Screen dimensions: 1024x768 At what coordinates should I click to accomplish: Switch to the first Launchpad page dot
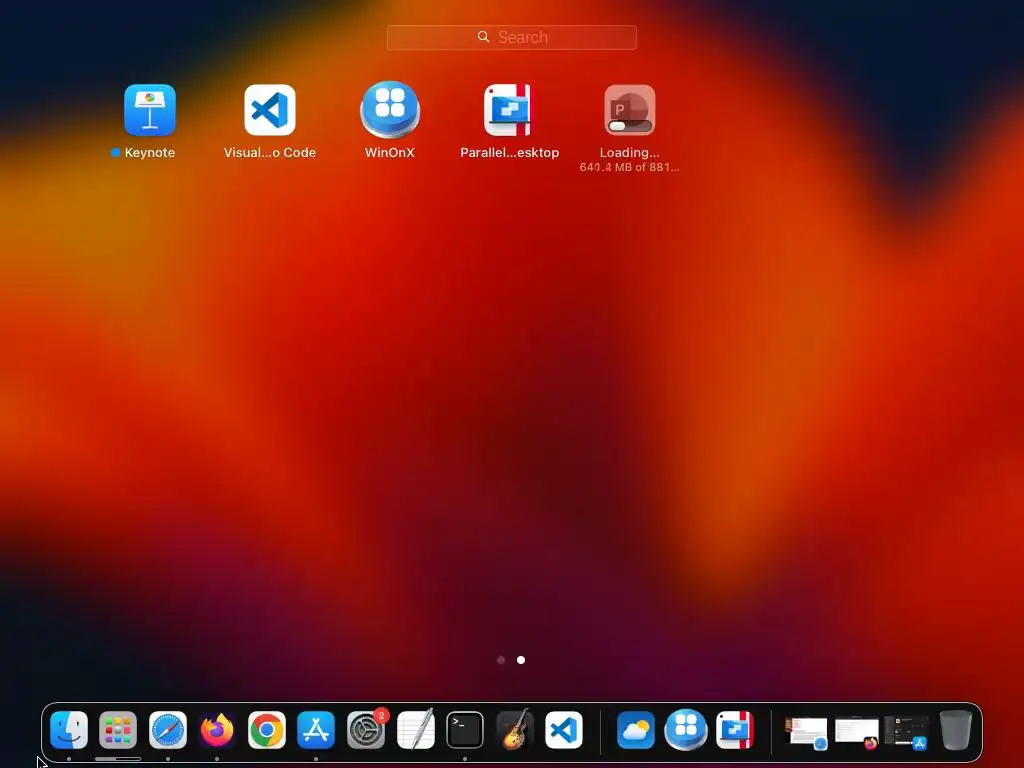click(501, 660)
